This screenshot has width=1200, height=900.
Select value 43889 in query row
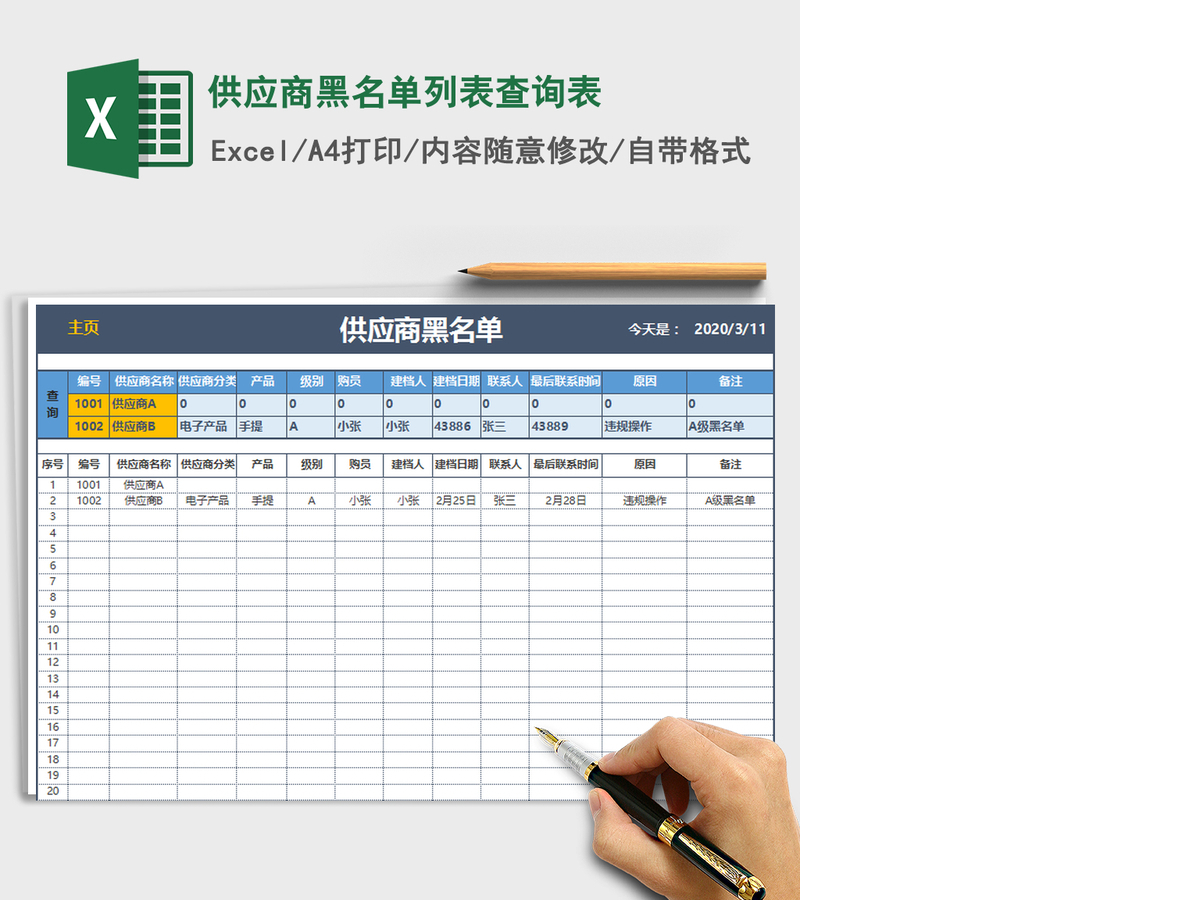tap(566, 426)
